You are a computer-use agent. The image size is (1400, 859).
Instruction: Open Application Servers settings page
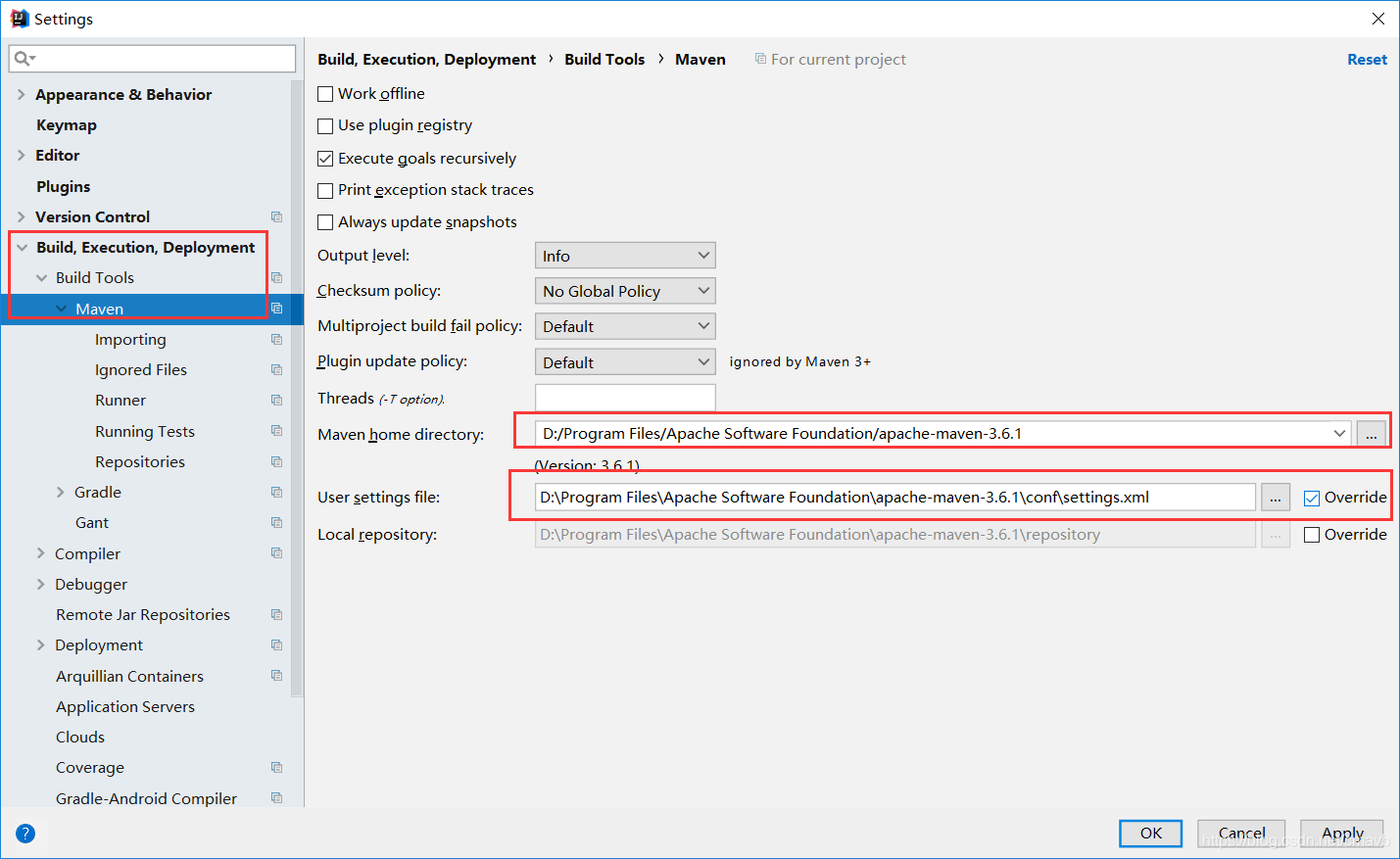pos(125,706)
